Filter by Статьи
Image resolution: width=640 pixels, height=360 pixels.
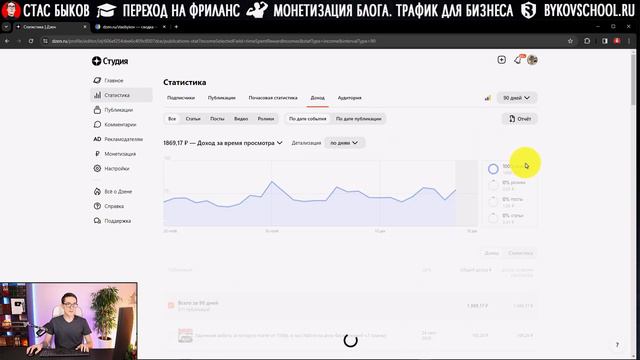point(193,119)
